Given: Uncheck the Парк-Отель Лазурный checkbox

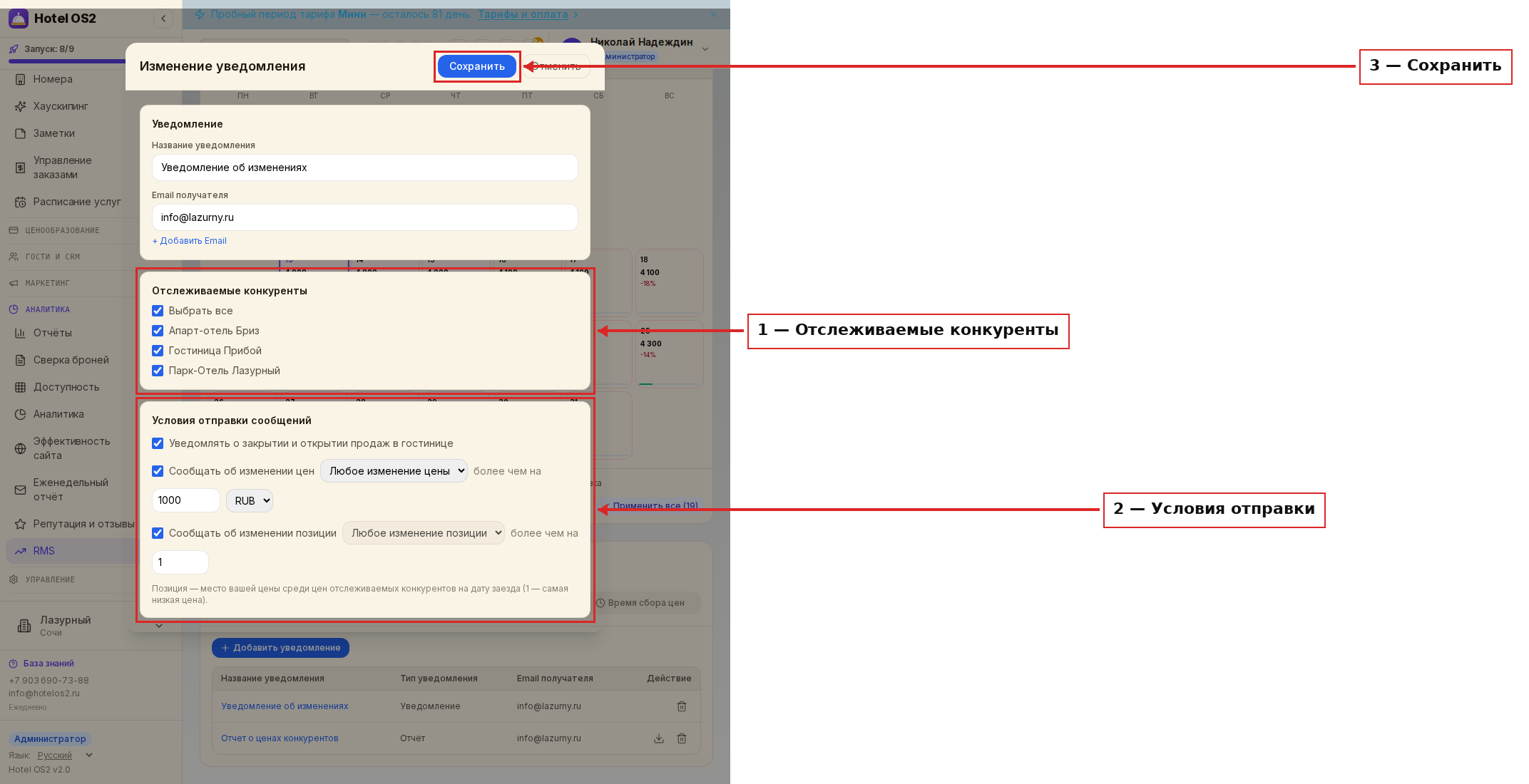Looking at the screenshot, I should tap(158, 371).
